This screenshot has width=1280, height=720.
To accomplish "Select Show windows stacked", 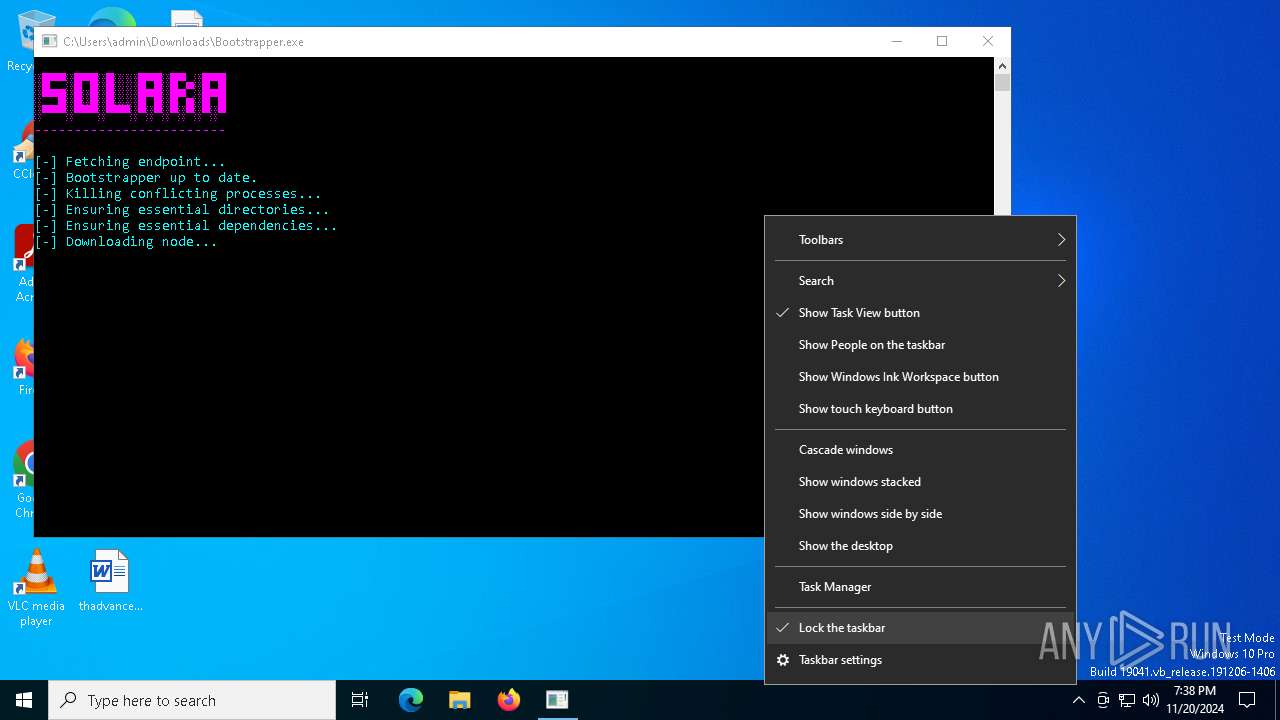I will [x=920, y=482].
